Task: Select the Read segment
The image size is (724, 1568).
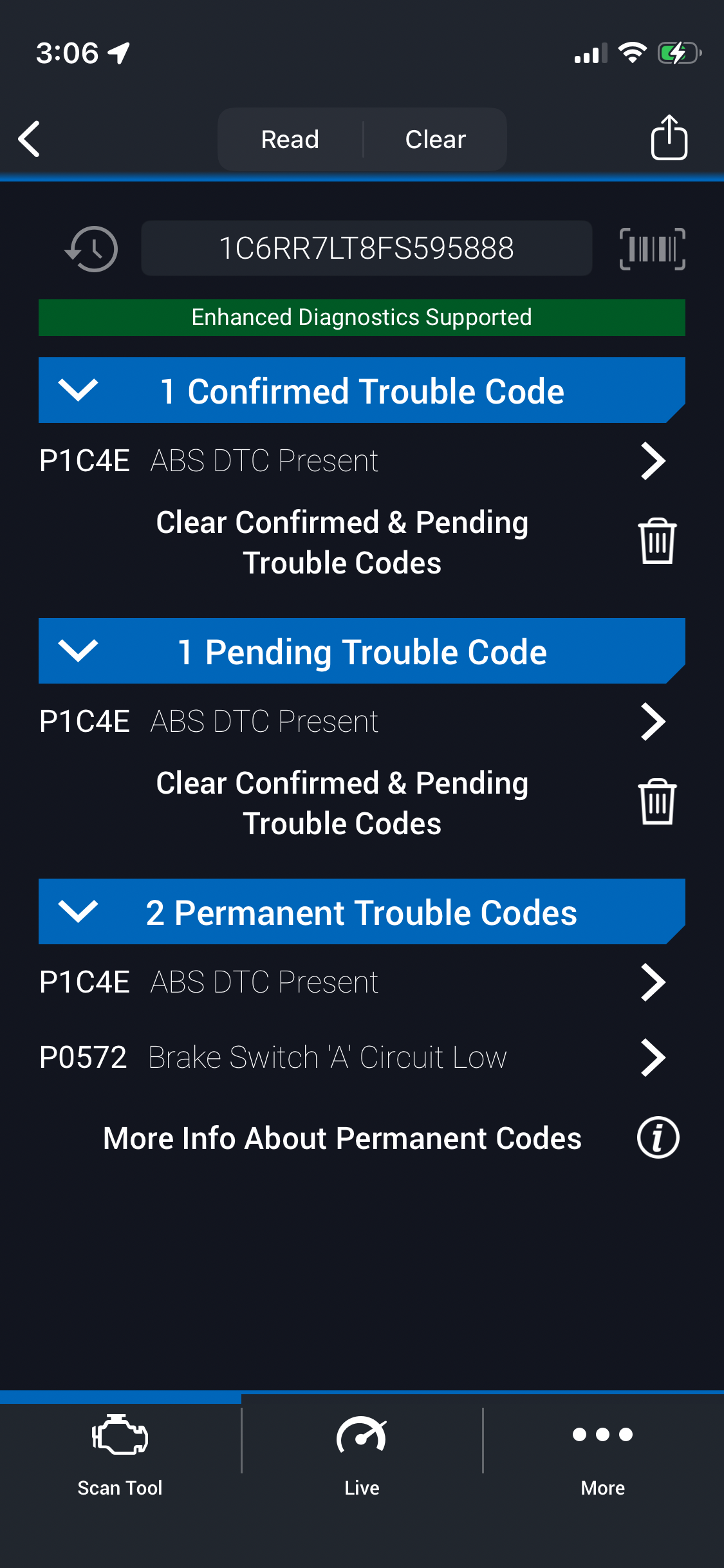Action: tap(290, 139)
